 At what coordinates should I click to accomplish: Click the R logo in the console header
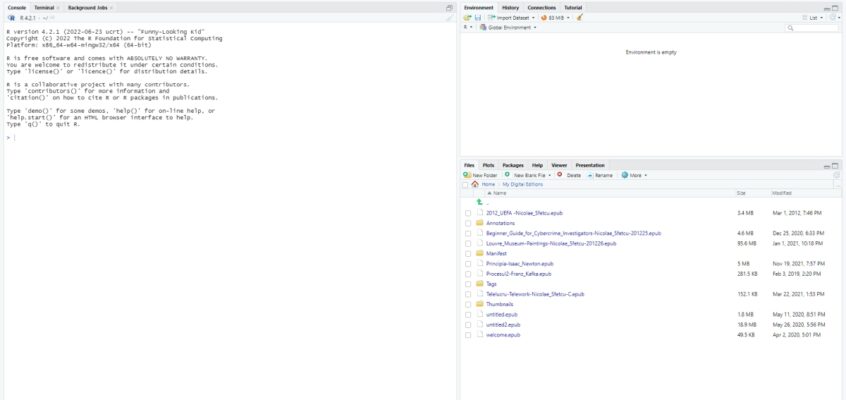pos(11,18)
